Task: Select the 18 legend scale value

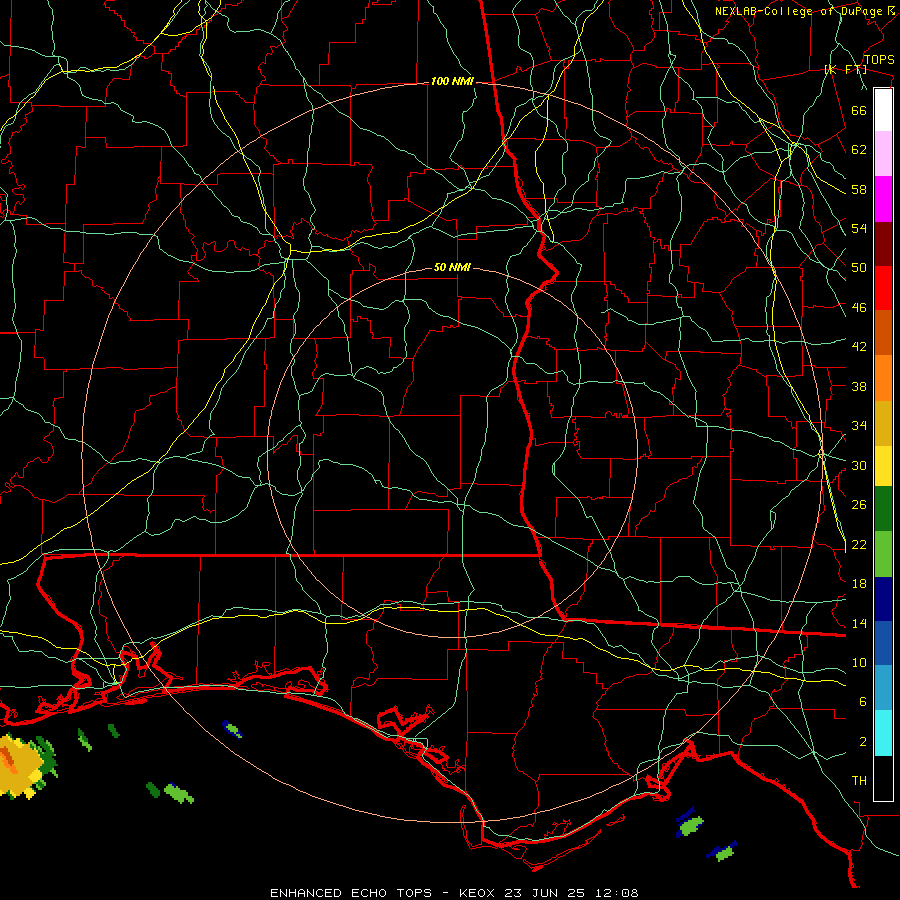Action: pos(859,584)
